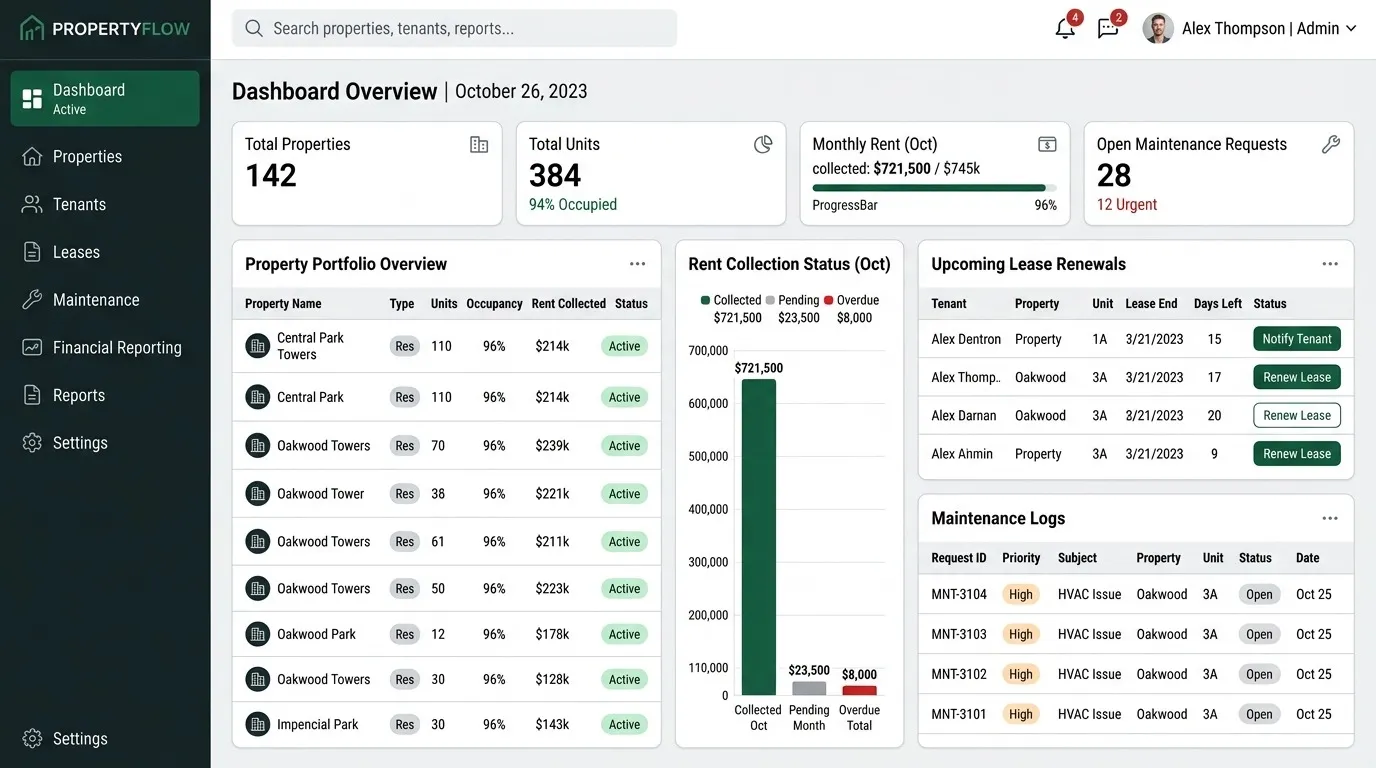Click the Res type tag for Central Park Towers

click(404, 346)
